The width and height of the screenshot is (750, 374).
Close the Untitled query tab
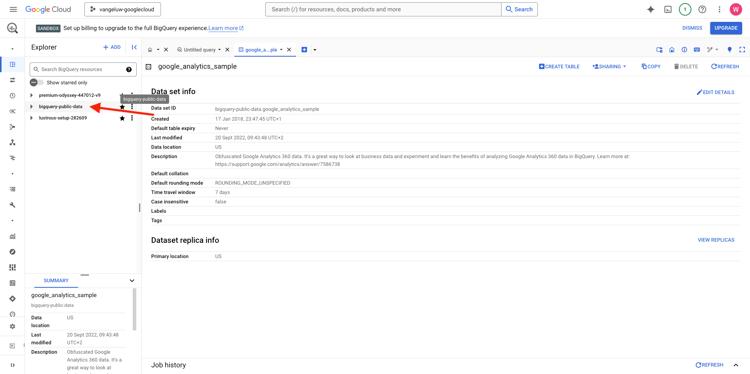(x=227, y=50)
